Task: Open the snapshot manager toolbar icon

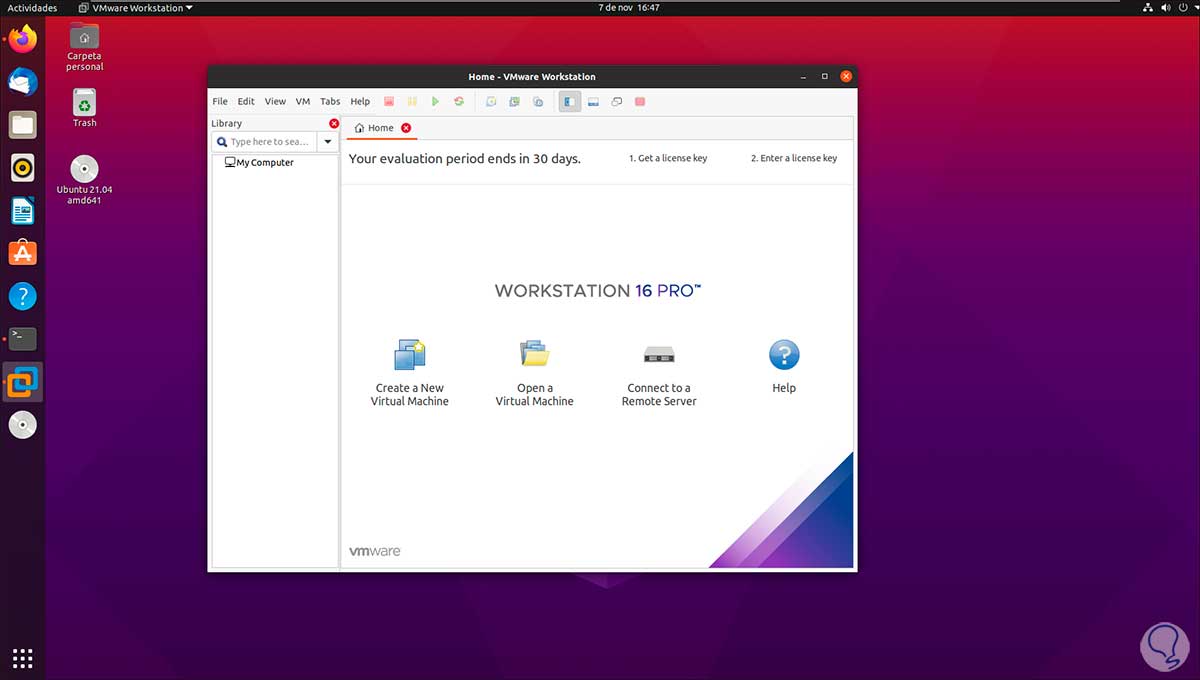Action: (538, 102)
